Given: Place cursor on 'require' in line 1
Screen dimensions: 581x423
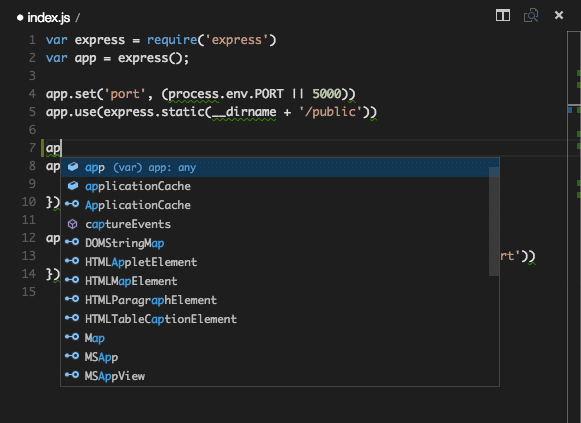Looking at the screenshot, I should (172, 40).
